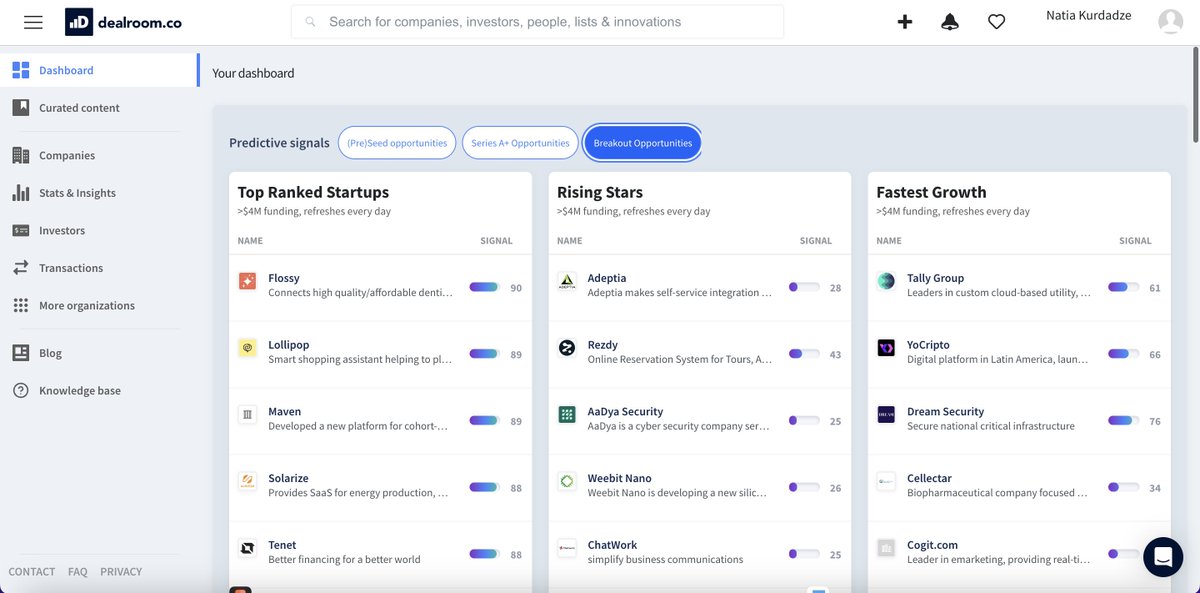Click the Tenet company logo
Screen dimensions: 1200x593
[x=248, y=548]
